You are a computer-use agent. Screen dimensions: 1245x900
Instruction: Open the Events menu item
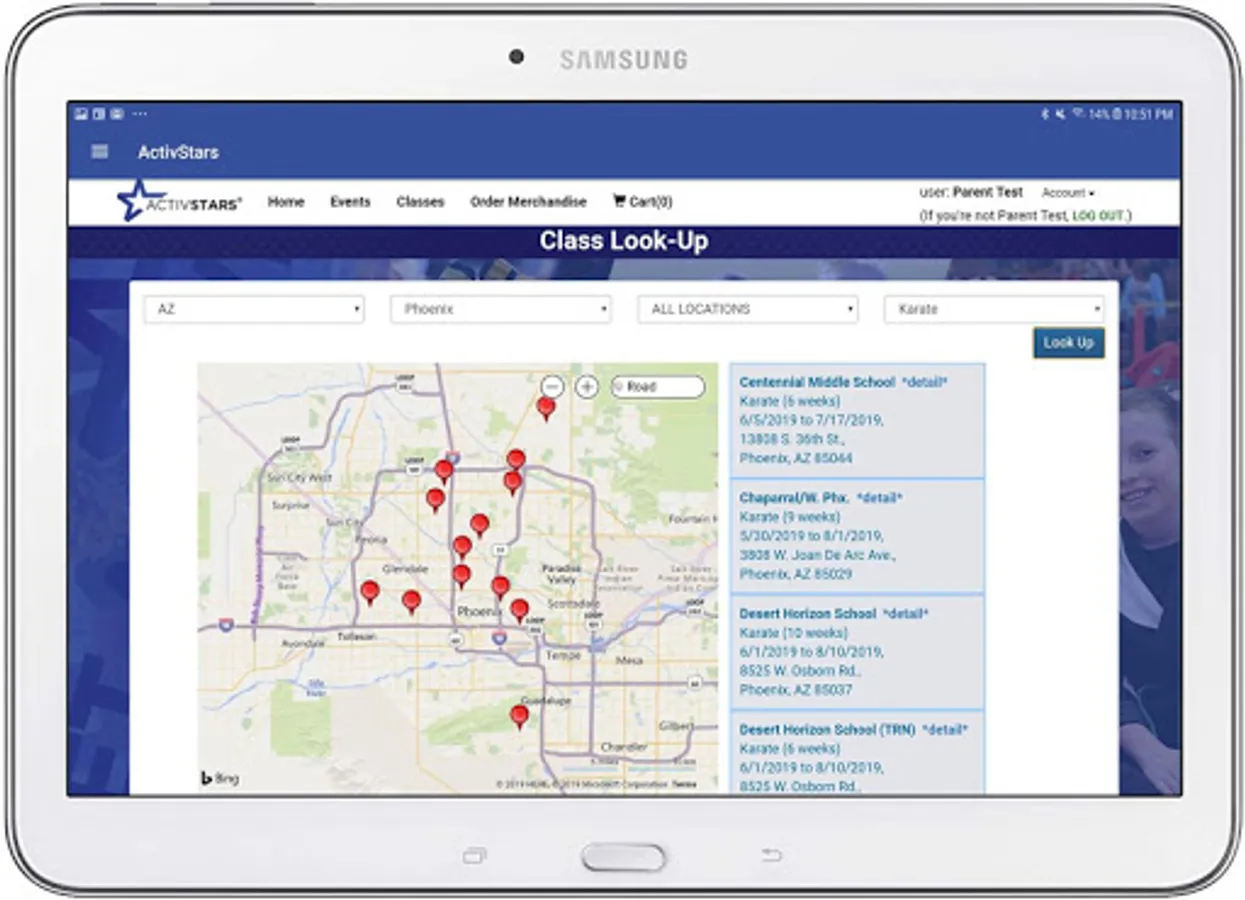[350, 201]
